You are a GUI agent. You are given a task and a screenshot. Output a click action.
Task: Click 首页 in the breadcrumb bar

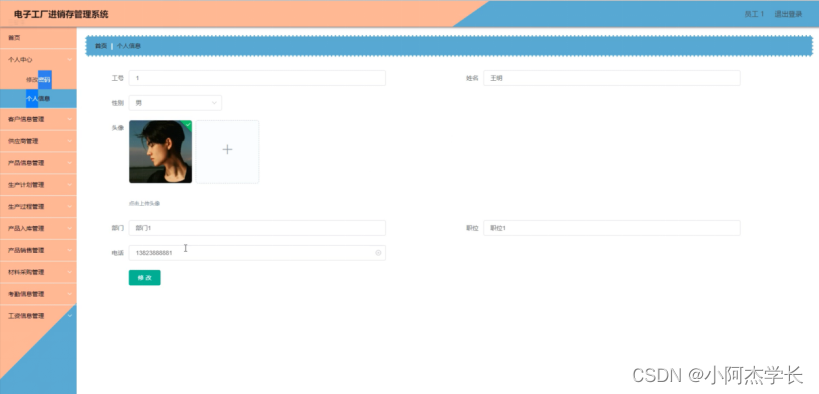(x=101, y=46)
